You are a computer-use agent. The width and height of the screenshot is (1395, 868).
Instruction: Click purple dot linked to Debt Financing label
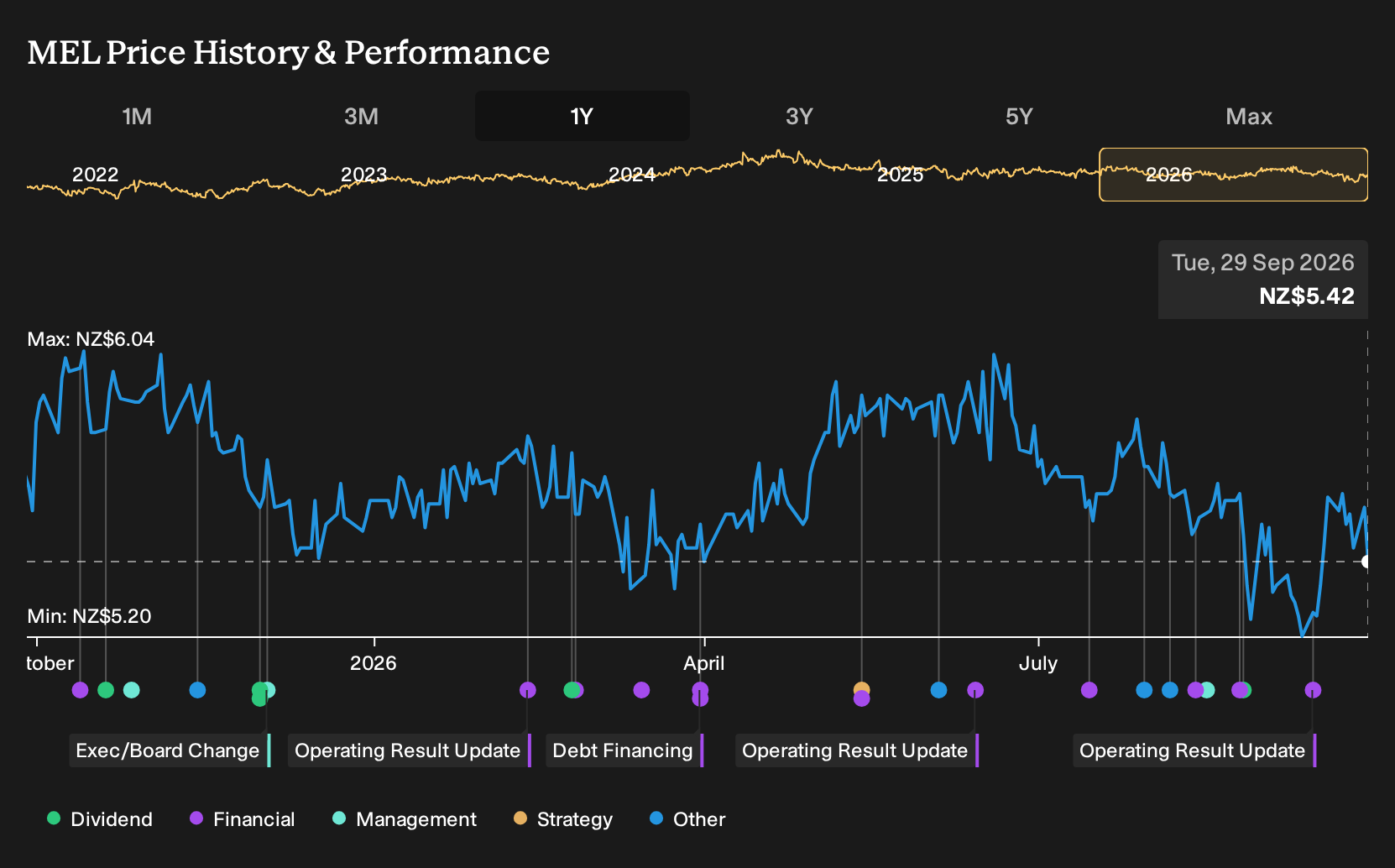(700, 690)
